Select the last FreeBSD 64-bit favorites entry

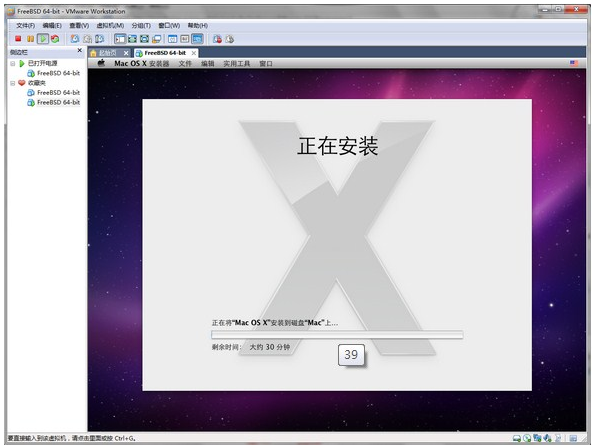coord(59,102)
